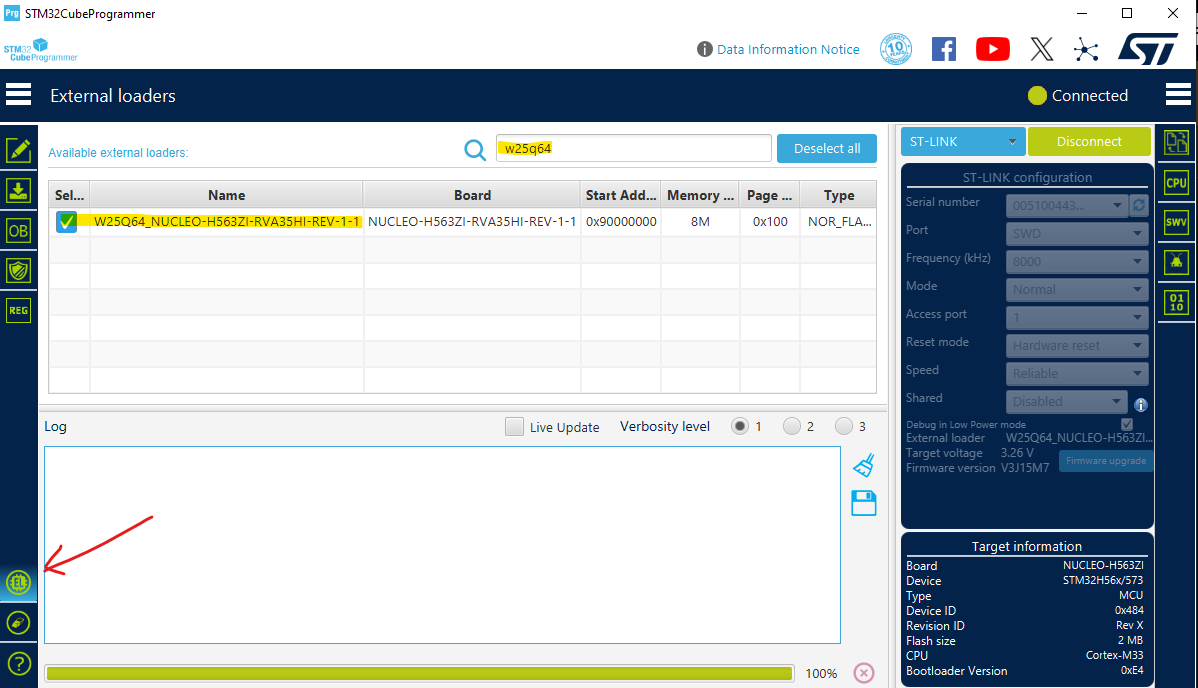The width and height of the screenshot is (1198, 688).
Task: Uncheck the W25Q64 external loader selection
Action: point(66,221)
